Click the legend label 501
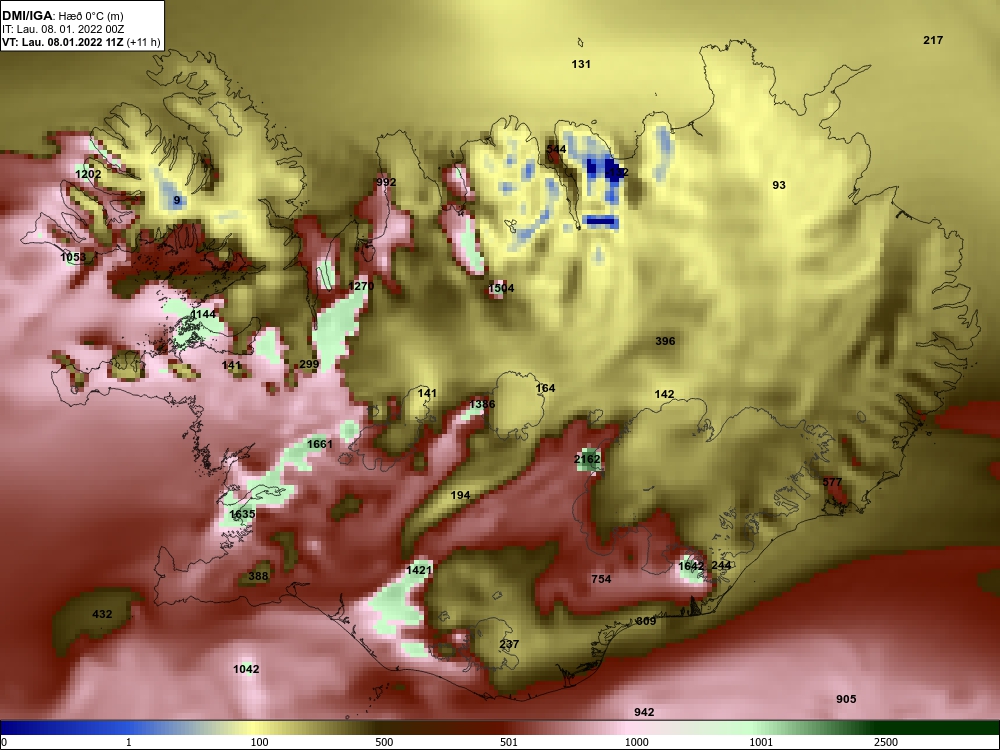Image resolution: width=1000 pixels, height=750 pixels. point(509,742)
